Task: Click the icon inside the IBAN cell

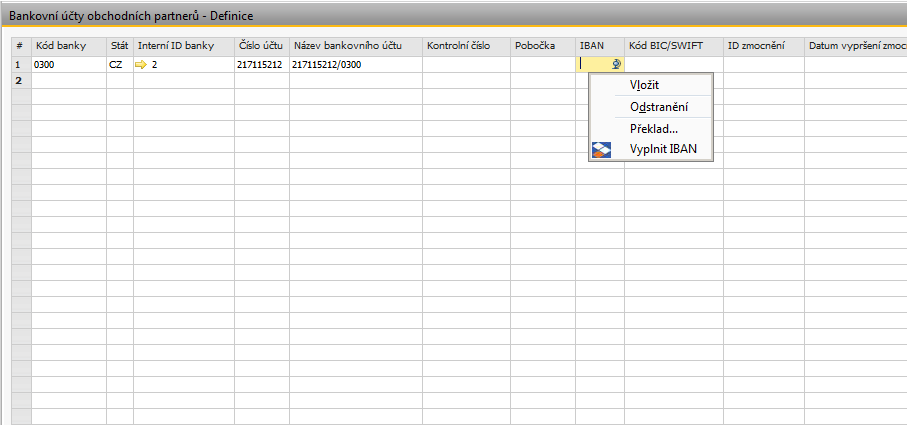Action: click(617, 65)
